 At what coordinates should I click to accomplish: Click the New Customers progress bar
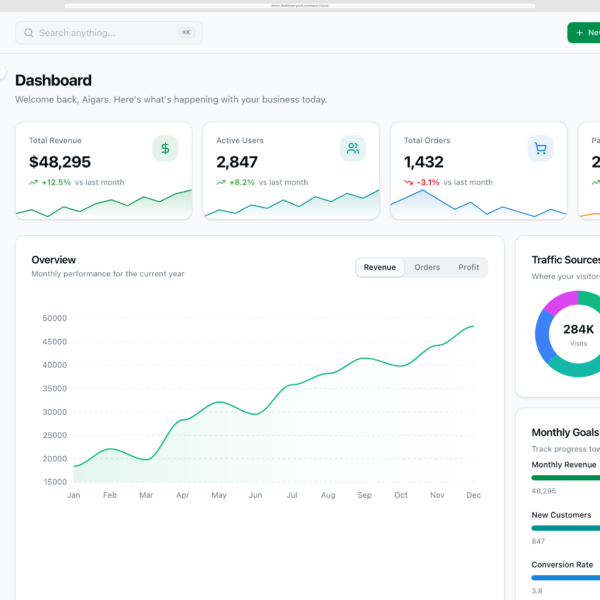(x=566, y=528)
